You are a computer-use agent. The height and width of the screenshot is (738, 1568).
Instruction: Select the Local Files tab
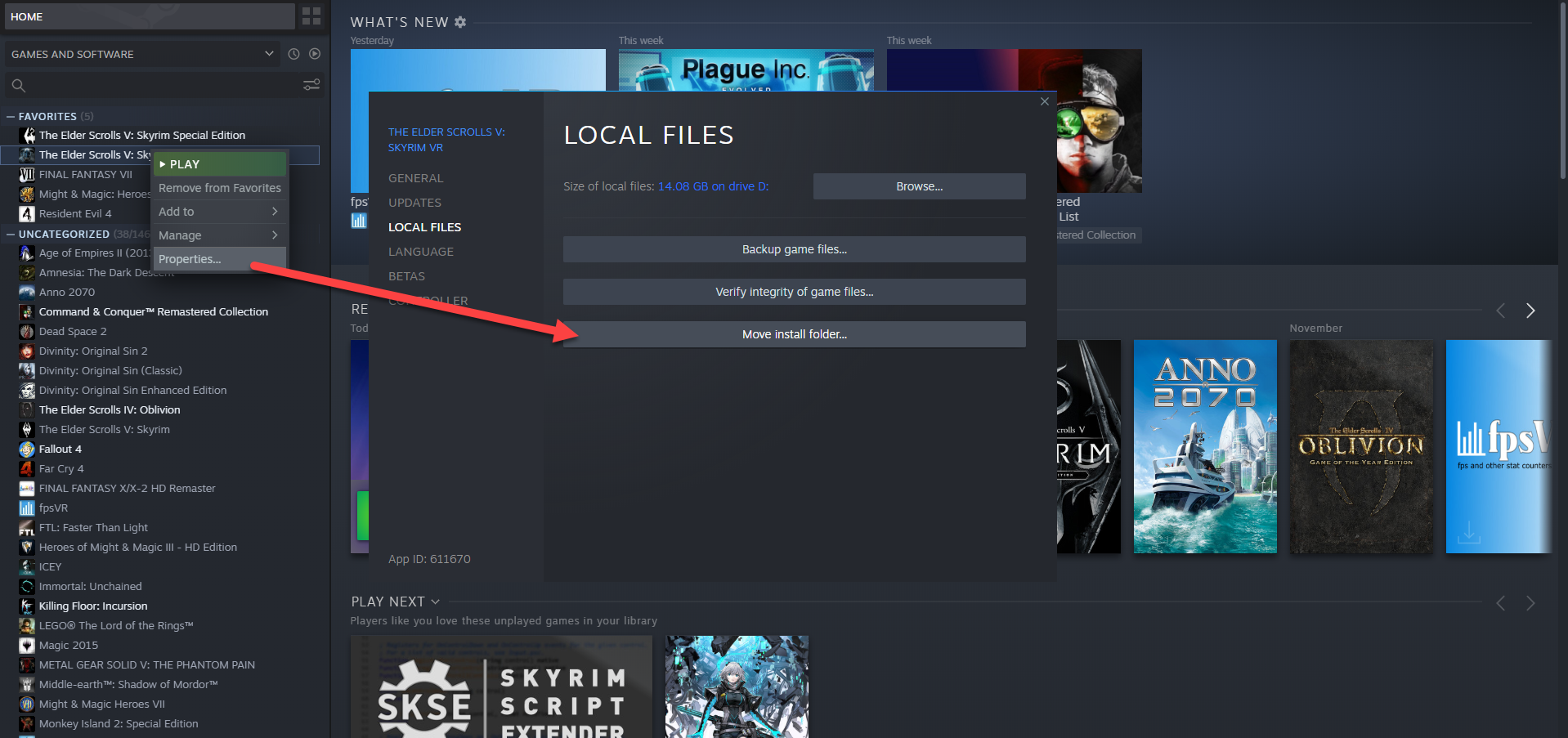coord(424,227)
